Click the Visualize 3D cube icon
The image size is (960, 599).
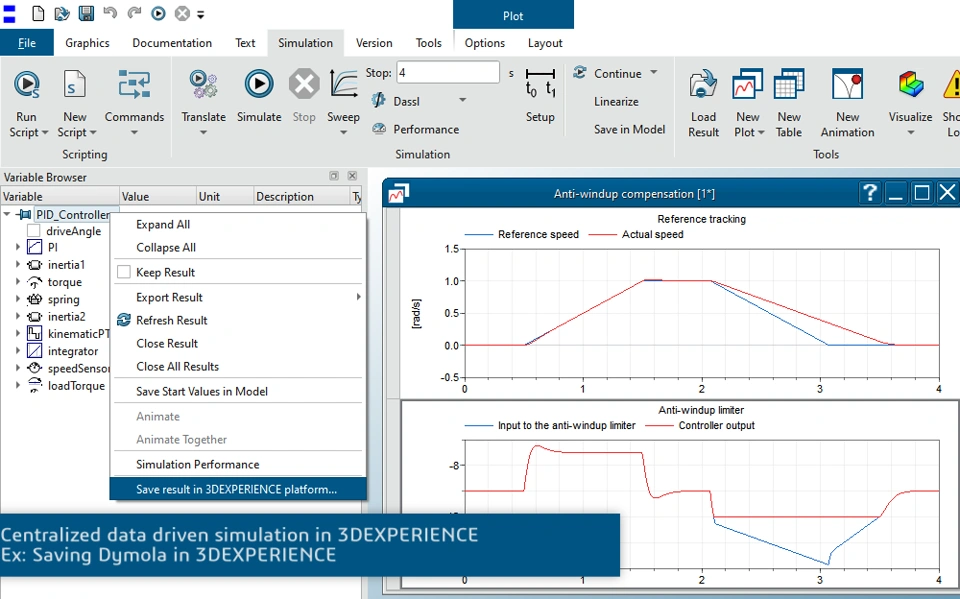click(910, 84)
